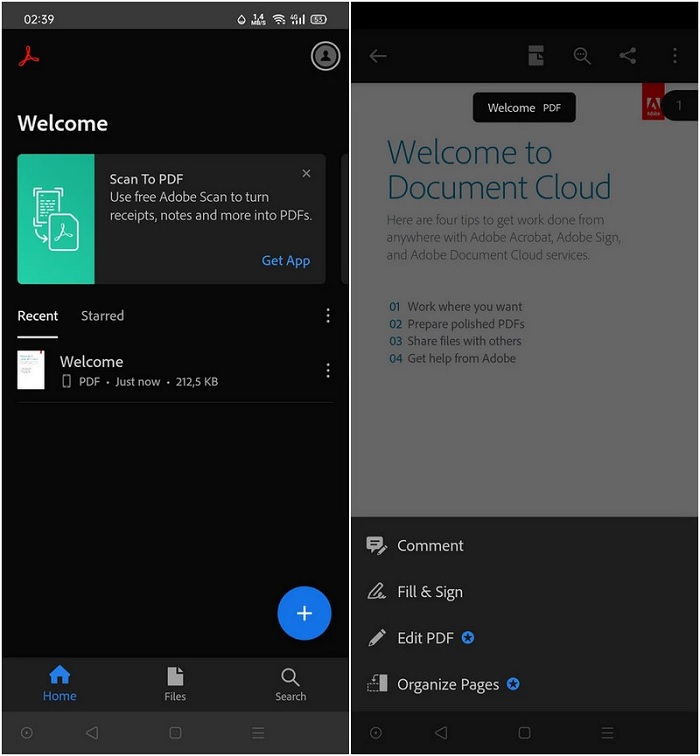Tap the Get App link
The width and height of the screenshot is (700, 756).
(286, 261)
